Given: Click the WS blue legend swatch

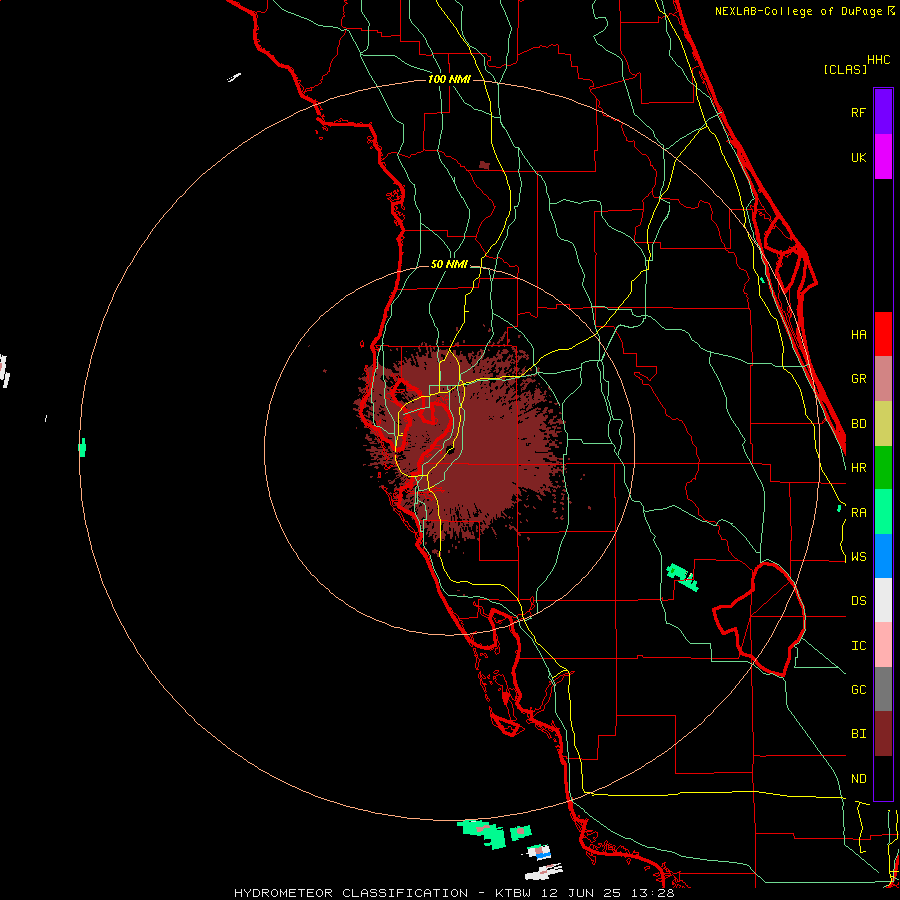Looking at the screenshot, I should (883, 556).
